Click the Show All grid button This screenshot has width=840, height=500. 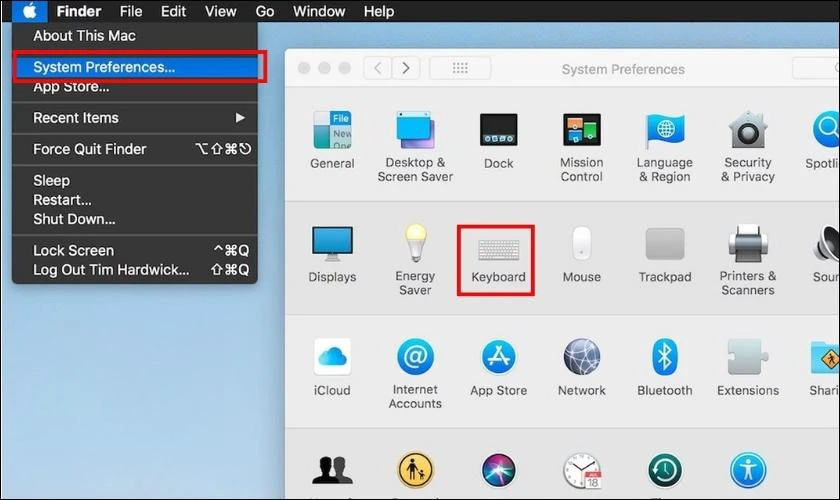(x=460, y=68)
